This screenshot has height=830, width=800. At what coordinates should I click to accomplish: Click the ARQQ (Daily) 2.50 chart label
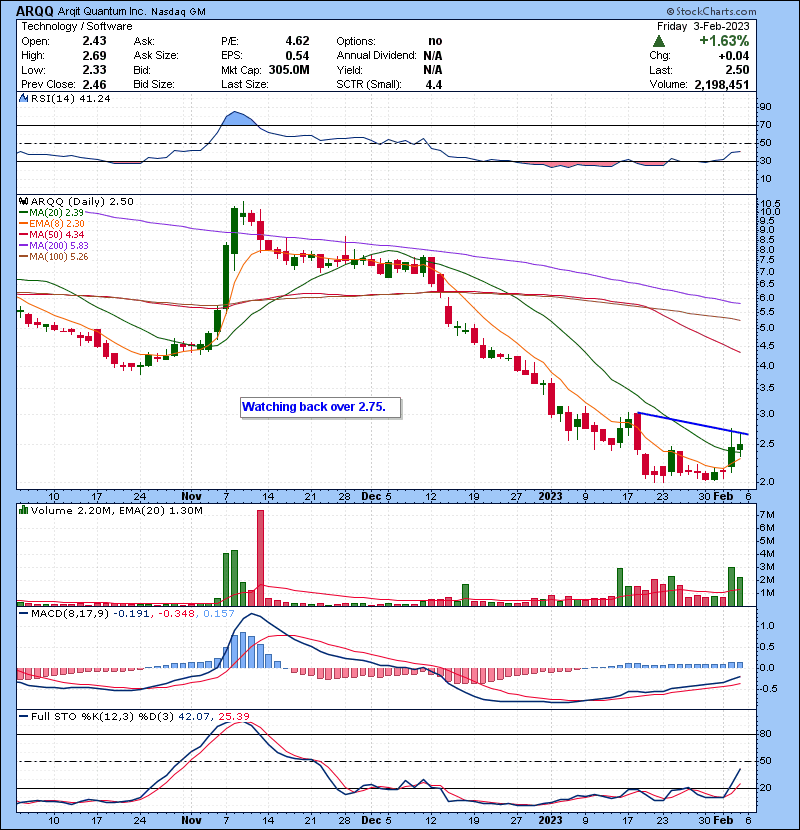click(82, 201)
